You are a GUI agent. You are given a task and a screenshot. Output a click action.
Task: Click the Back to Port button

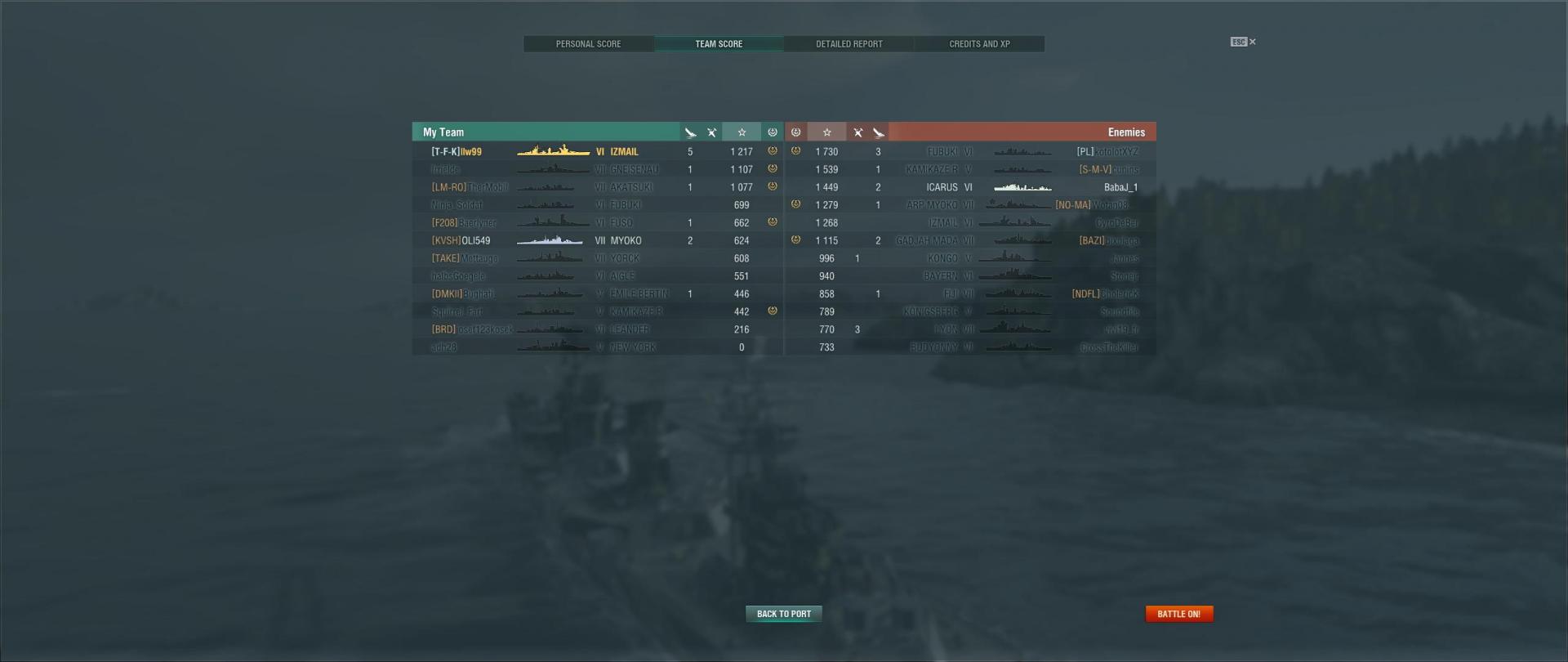pyautogui.click(x=784, y=614)
